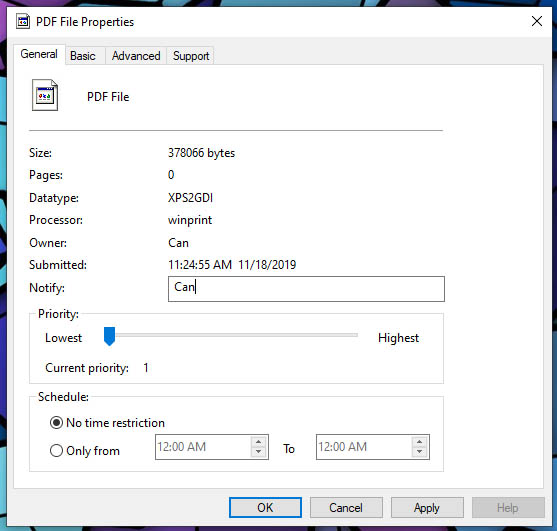Click the Highest priority label
The height and width of the screenshot is (531, 557).
(399, 338)
